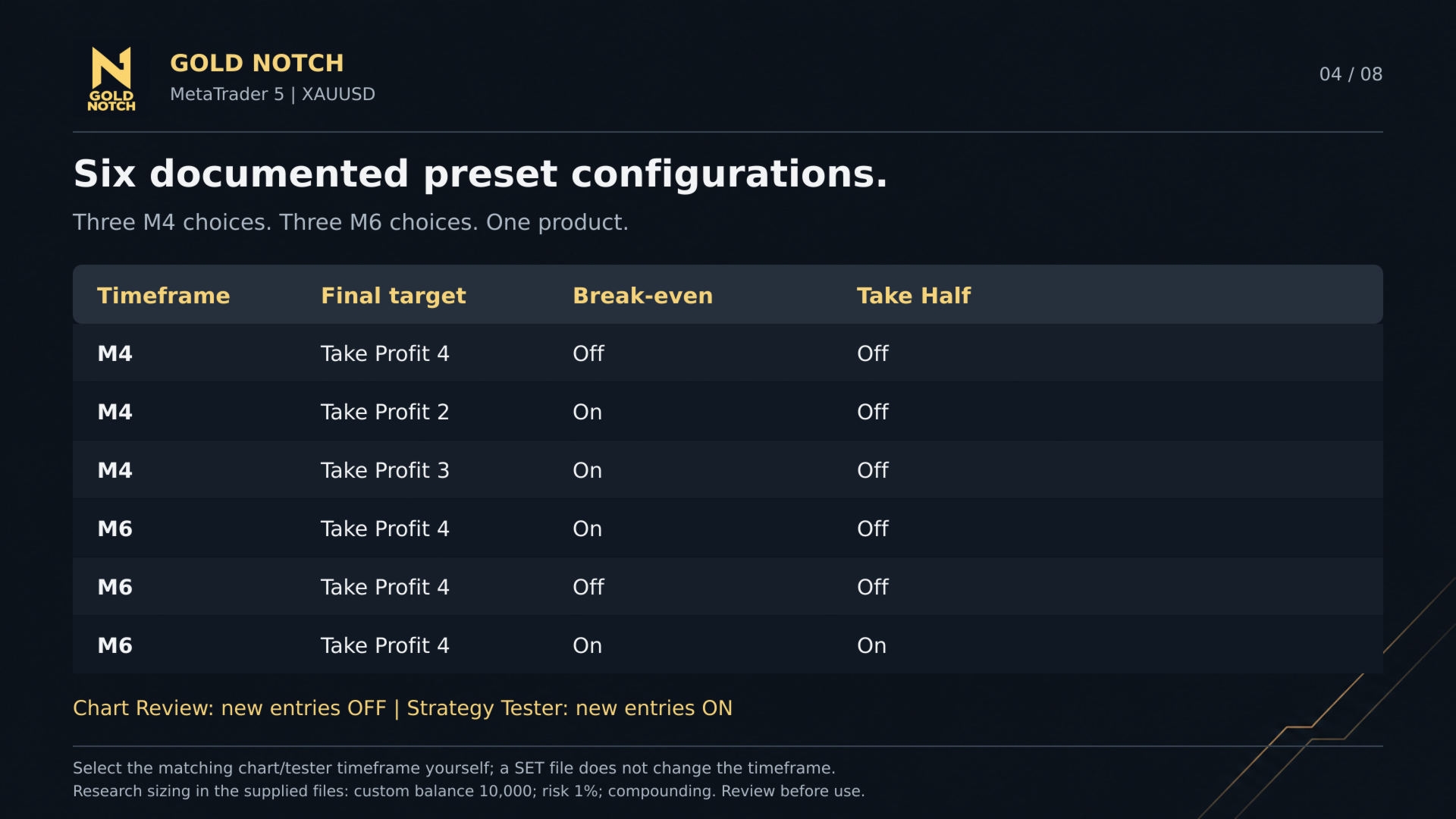The height and width of the screenshot is (819, 1456).
Task: Click the GOLD NOTCH title text
Action: 257,63
